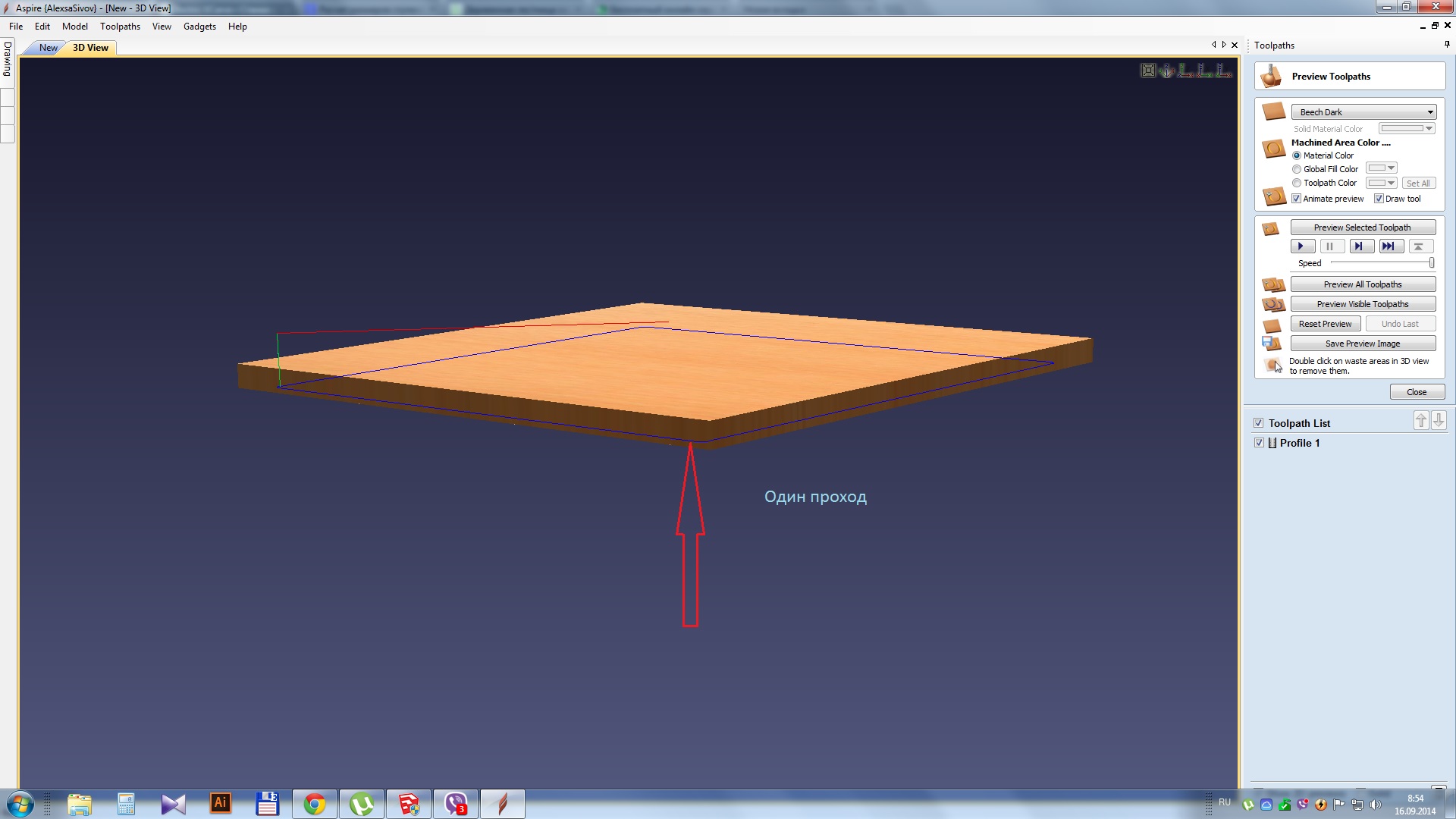Play the toolpath preview animation
The width and height of the screenshot is (1456, 819).
tap(1301, 246)
